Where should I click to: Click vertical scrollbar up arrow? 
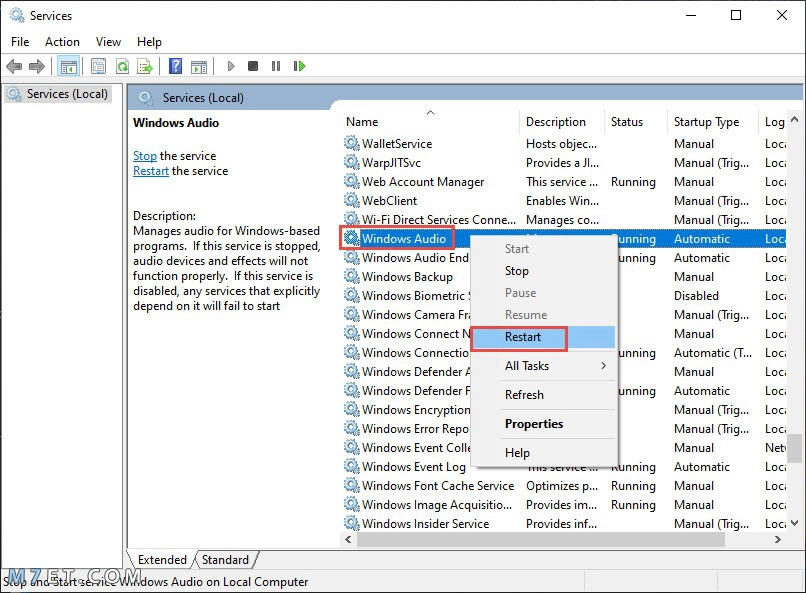pyautogui.click(x=794, y=120)
